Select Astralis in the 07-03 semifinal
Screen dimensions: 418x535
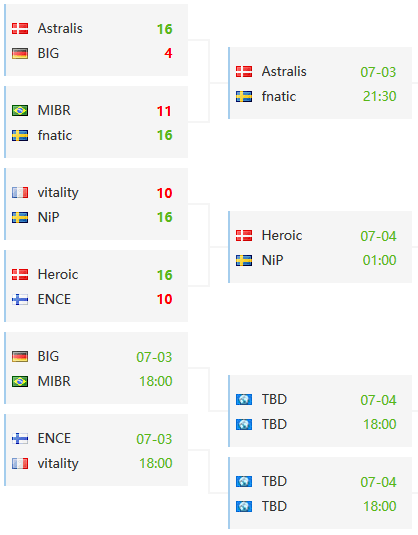pyautogui.click(x=284, y=72)
